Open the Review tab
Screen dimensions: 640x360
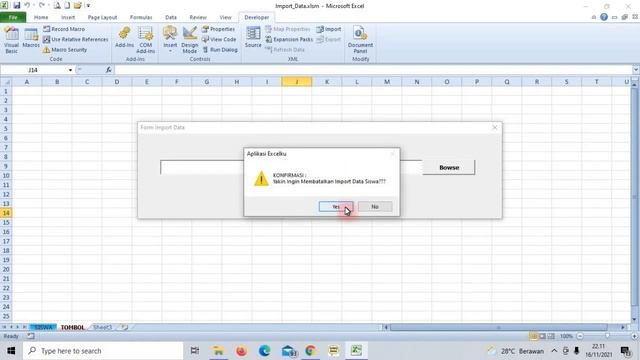click(x=198, y=17)
